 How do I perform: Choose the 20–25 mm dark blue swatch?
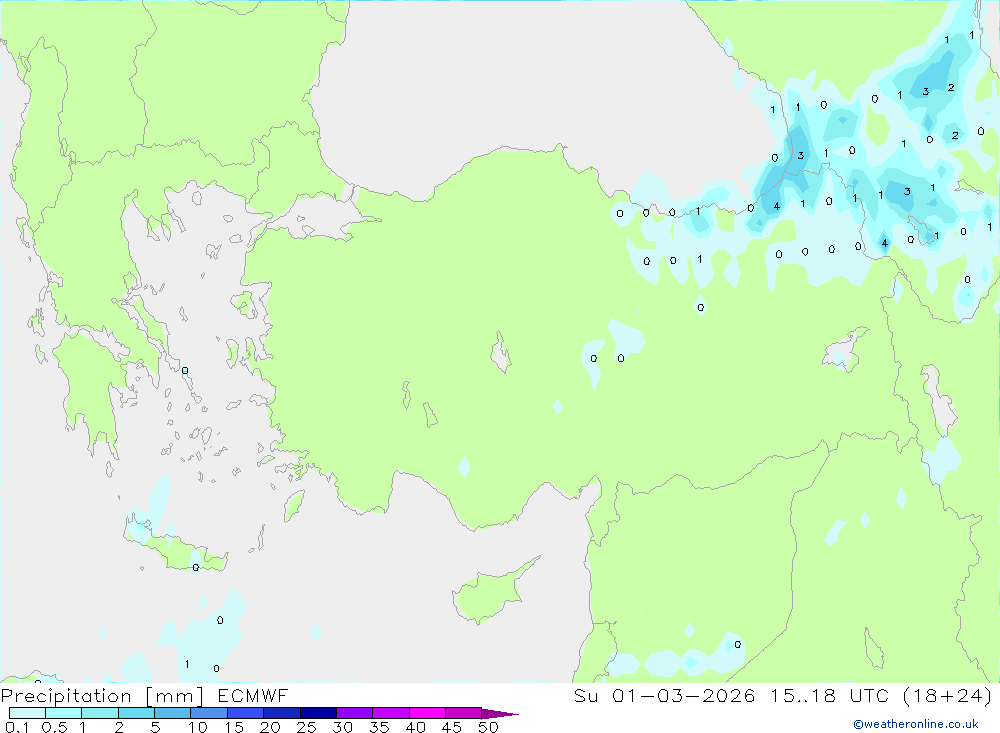coord(282,713)
